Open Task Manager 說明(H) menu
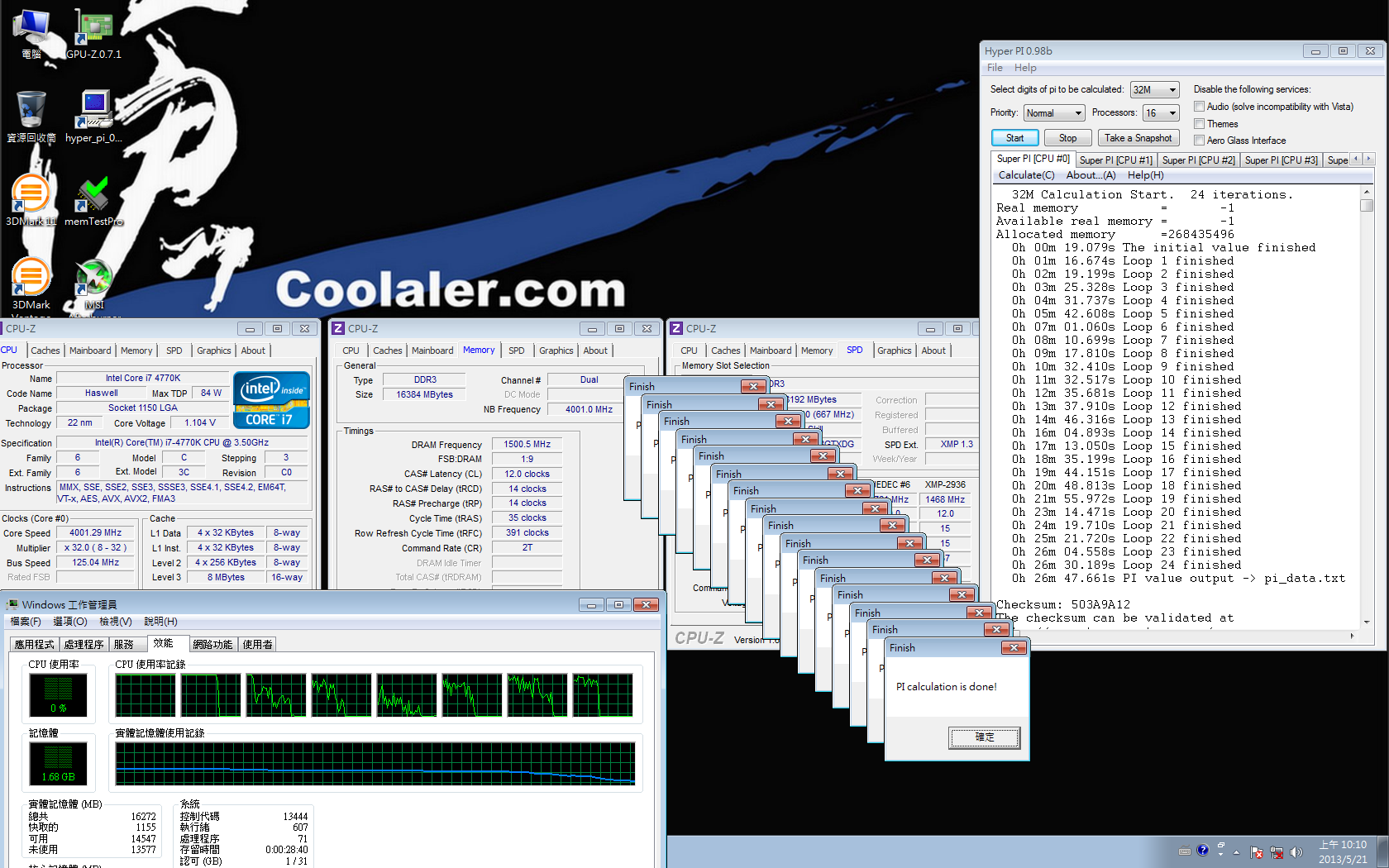 (x=160, y=622)
